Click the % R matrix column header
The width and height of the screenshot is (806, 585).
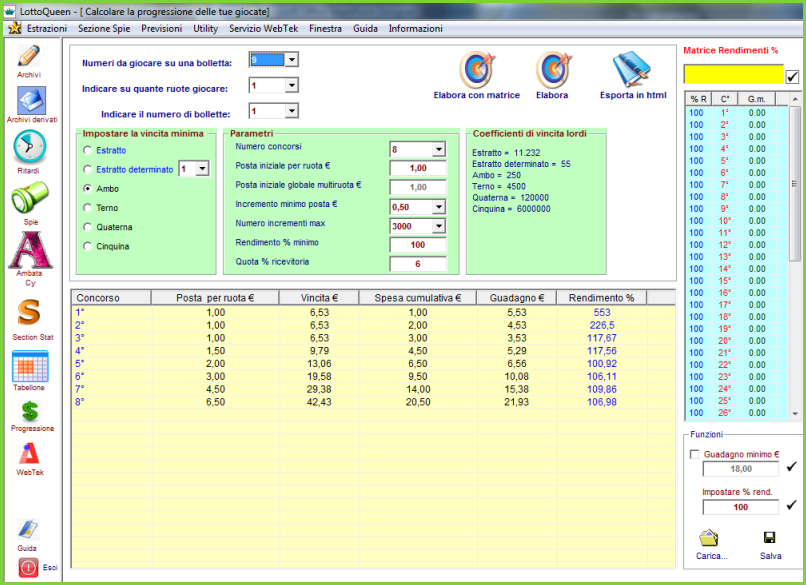(x=699, y=99)
